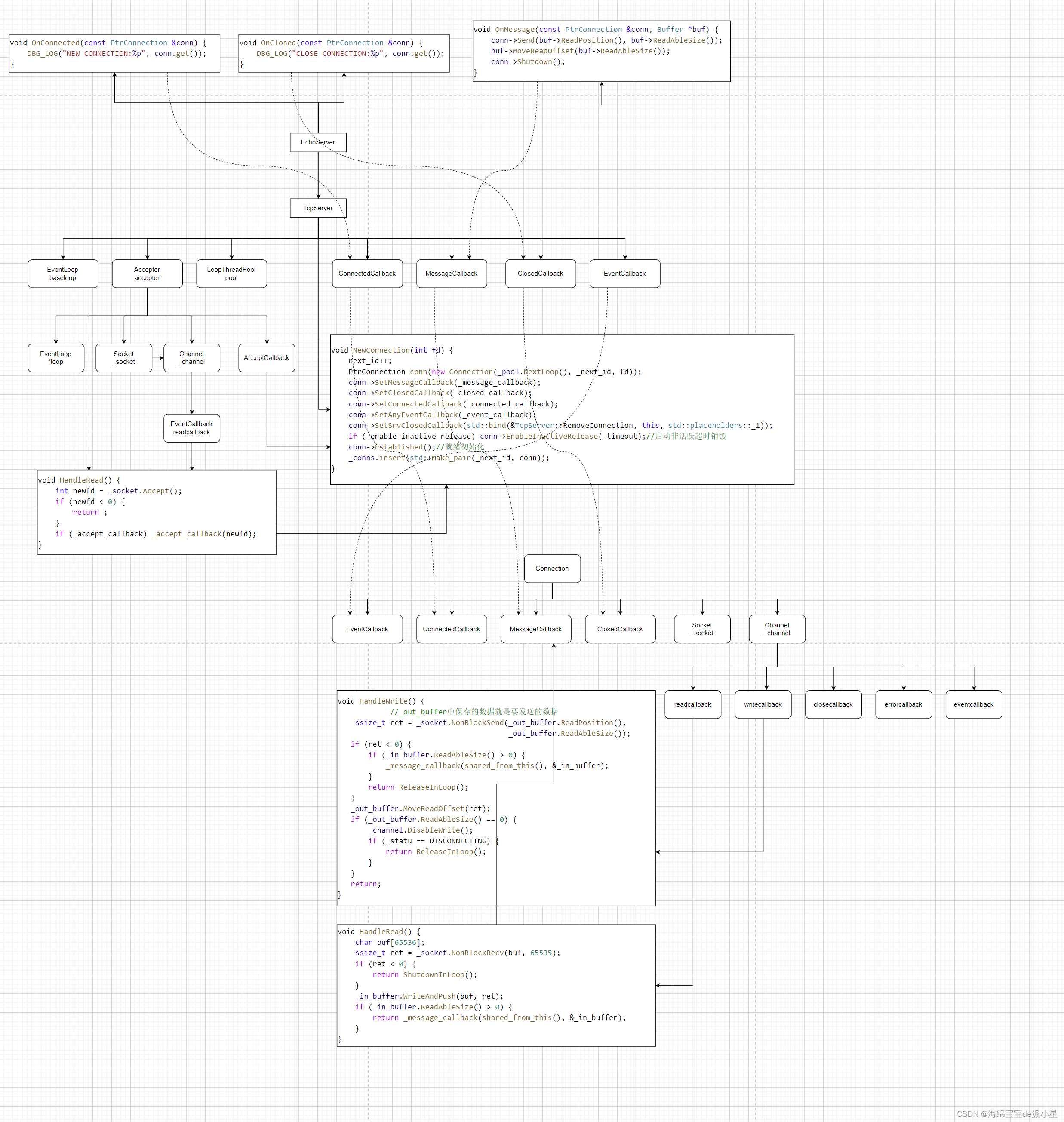
Task: Select the Acceptor acceptor box
Action: coord(148,274)
